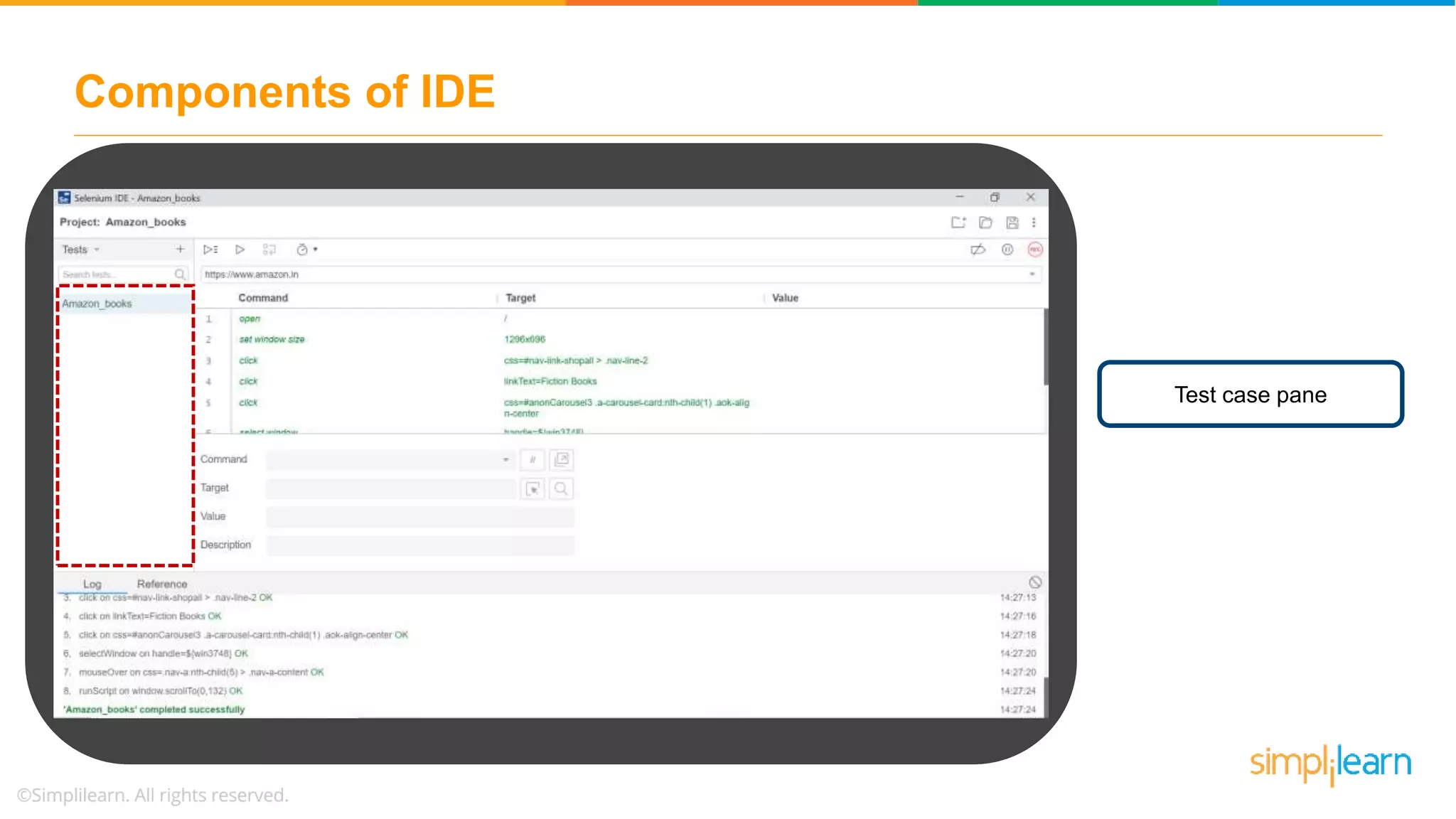The image size is (1456, 819).
Task: Expand the speed control dropdown arrow
Action: [x=316, y=250]
